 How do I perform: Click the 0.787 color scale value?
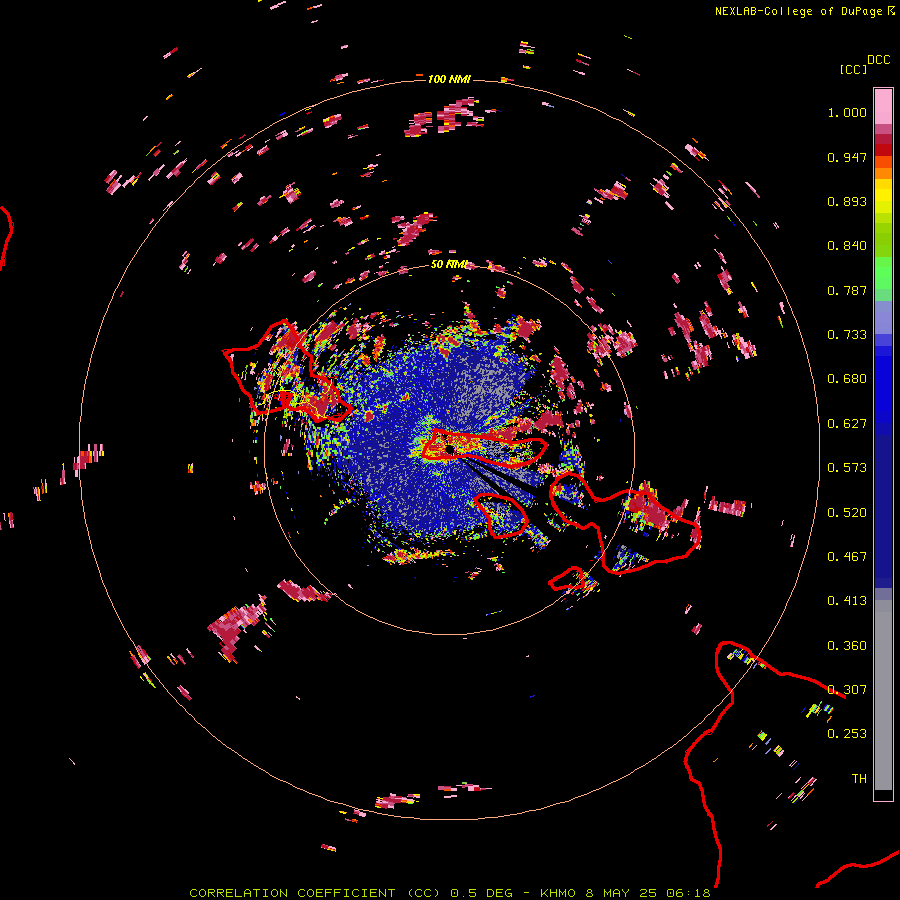(847, 290)
